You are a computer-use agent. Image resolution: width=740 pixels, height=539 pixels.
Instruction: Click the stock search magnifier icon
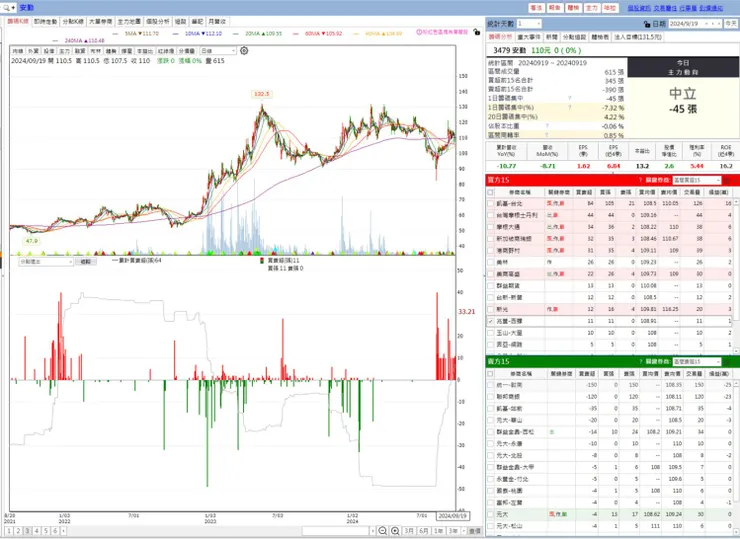6,8
